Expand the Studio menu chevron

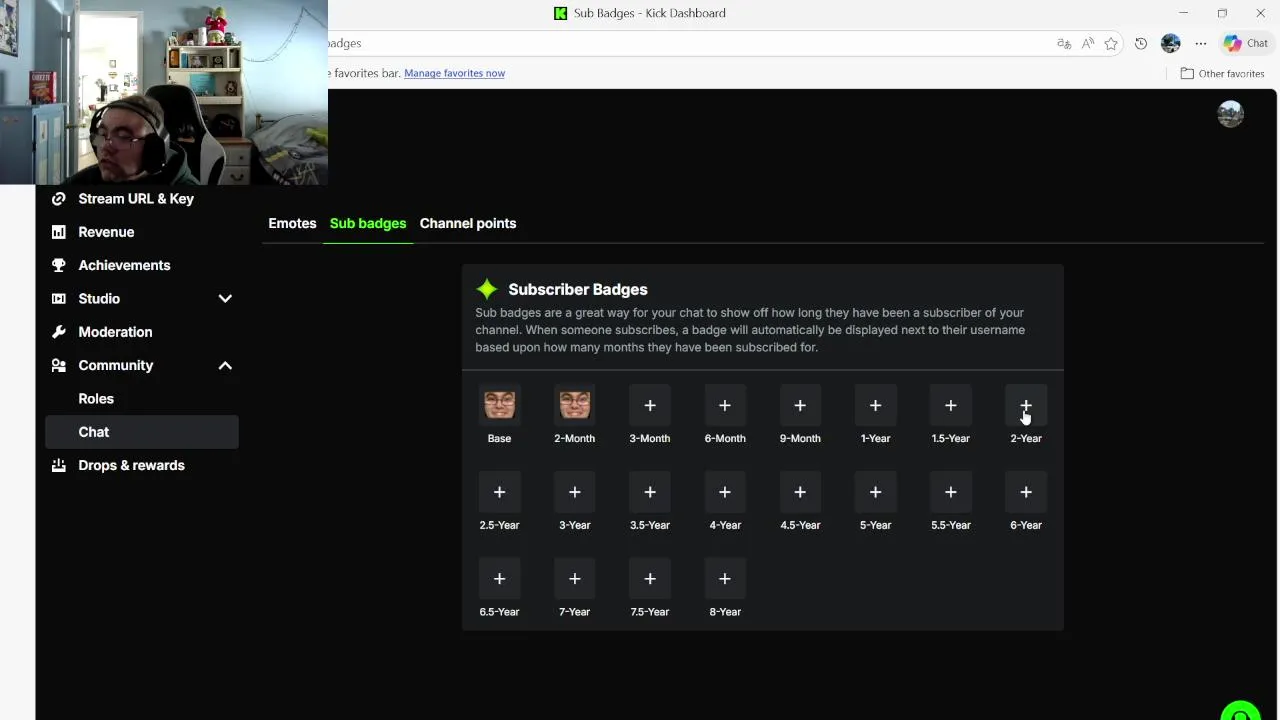pyautogui.click(x=225, y=299)
